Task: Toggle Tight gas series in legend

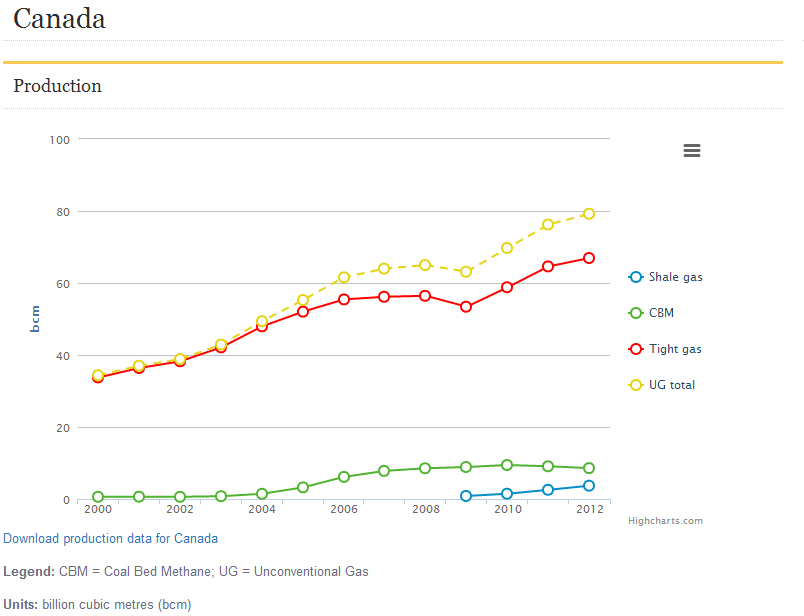Action: pos(675,349)
